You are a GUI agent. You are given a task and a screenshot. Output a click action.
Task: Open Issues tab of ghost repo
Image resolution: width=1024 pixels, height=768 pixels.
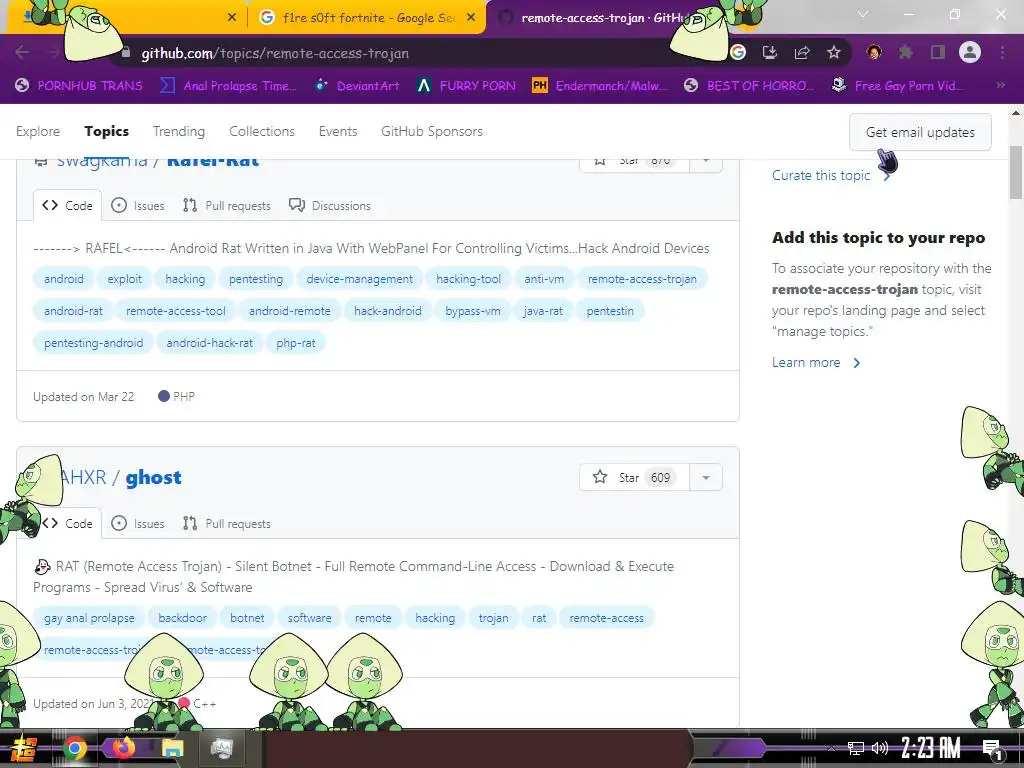(x=138, y=524)
